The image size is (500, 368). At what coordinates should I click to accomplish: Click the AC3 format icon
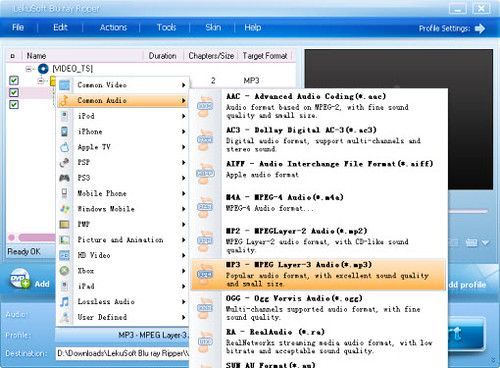205,139
